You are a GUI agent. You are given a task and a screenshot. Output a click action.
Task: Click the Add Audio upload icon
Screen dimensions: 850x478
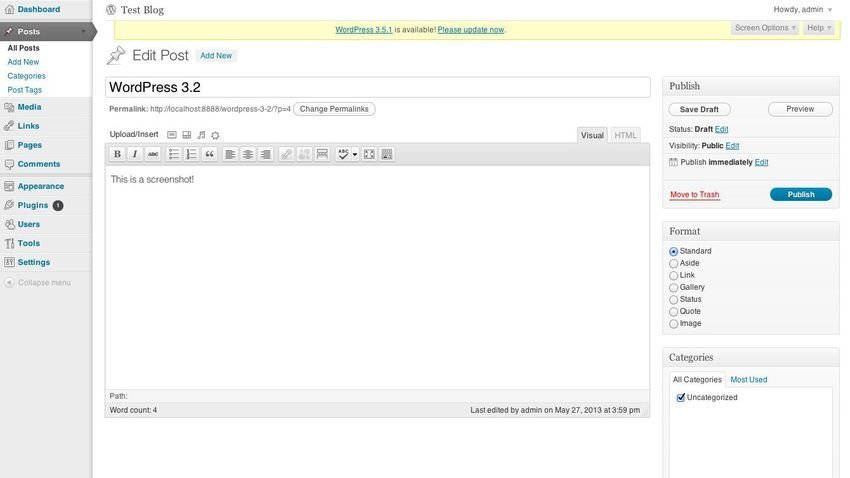[x=201, y=135]
